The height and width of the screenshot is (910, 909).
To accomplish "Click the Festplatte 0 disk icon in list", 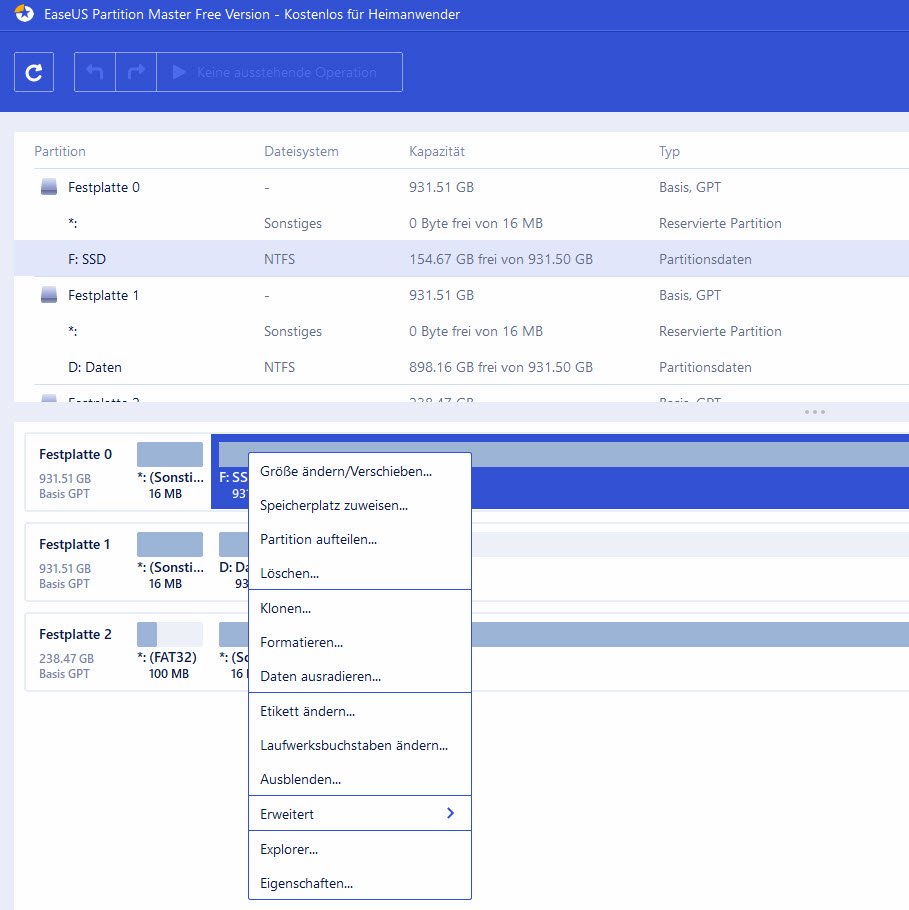I will pyautogui.click(x=49, y=188).
